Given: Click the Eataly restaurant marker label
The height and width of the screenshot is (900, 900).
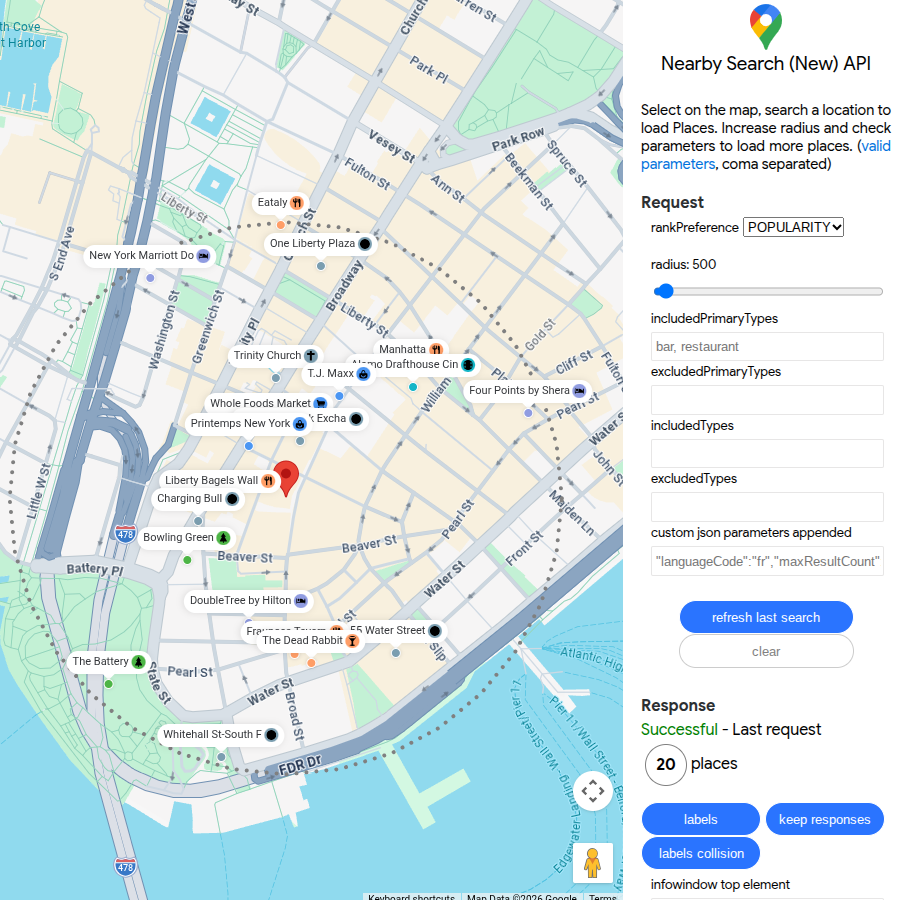Looking at the screenshot, I should [x=280, y=203].
